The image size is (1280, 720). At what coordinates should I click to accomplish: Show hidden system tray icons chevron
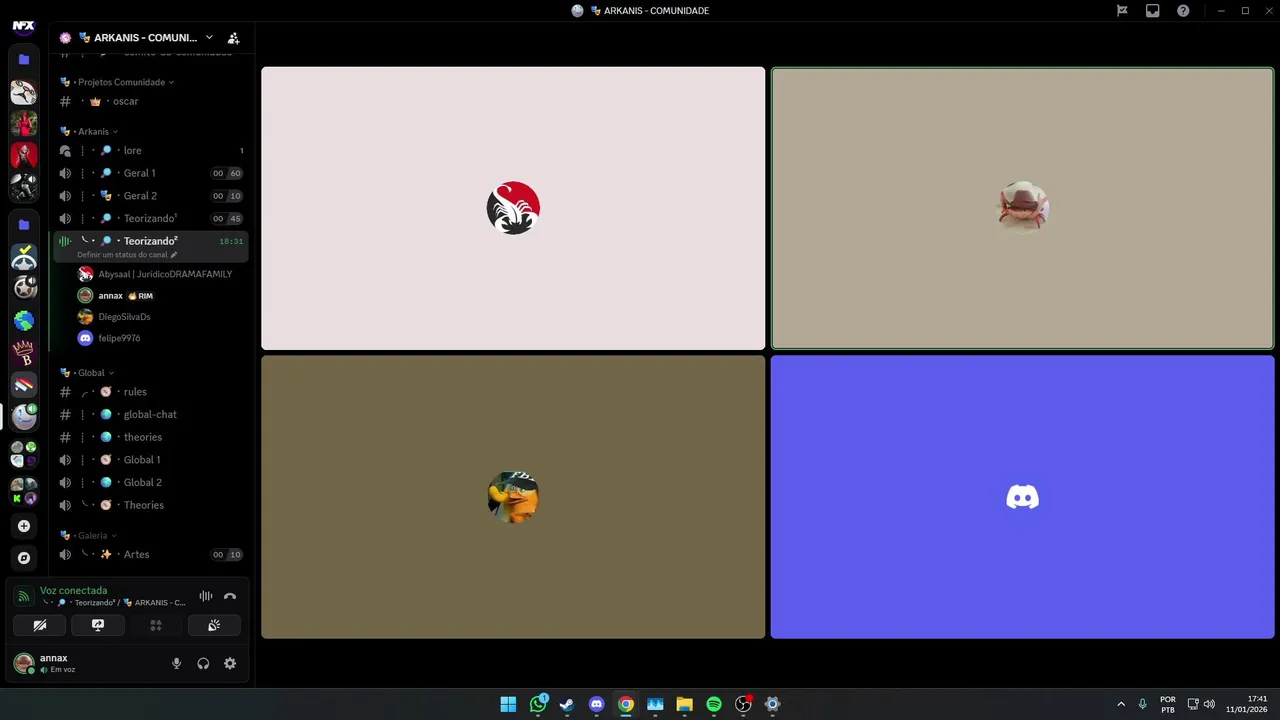click(1121, 704)
